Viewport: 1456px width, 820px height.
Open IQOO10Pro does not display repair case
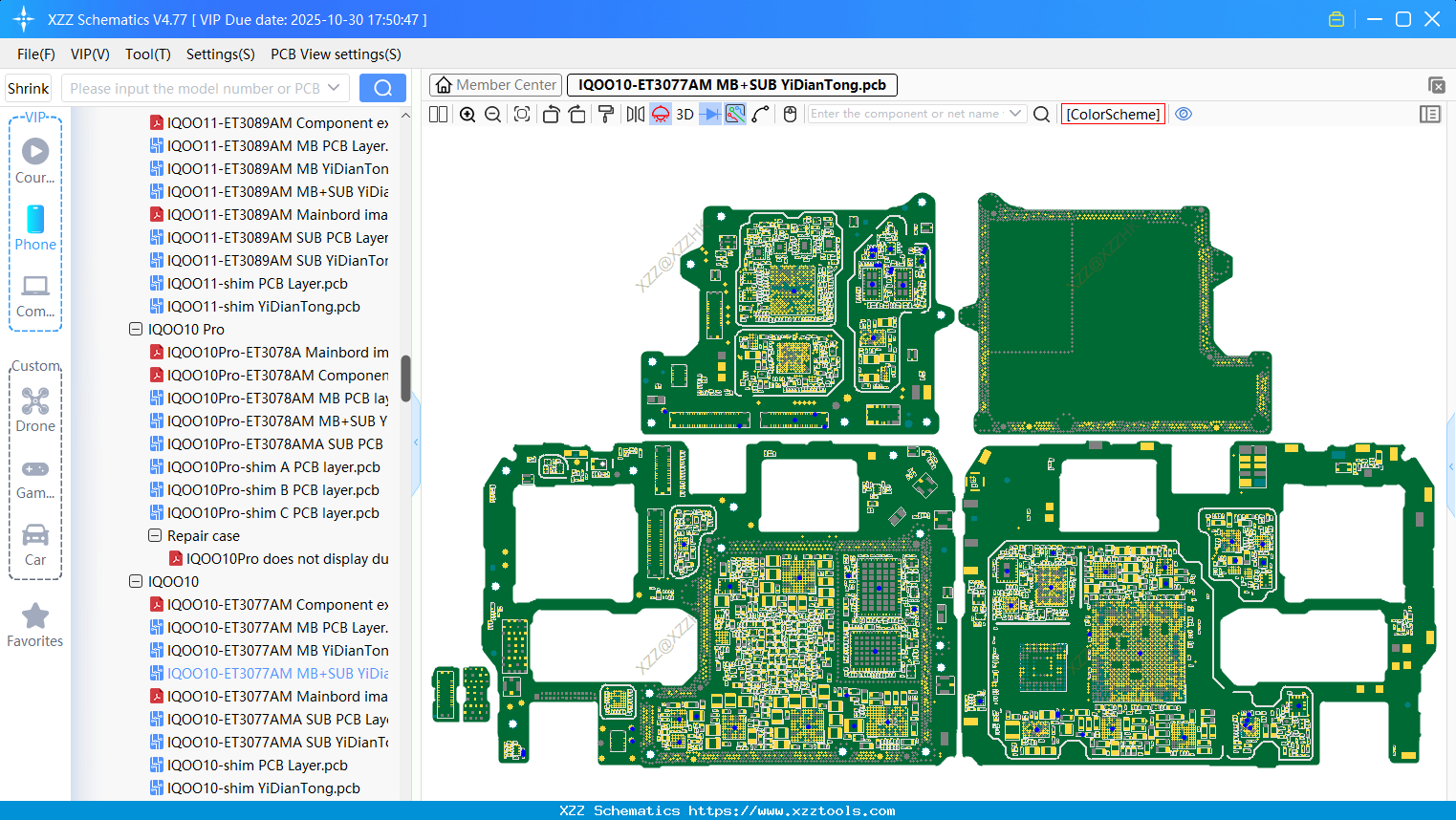(278, 558)
